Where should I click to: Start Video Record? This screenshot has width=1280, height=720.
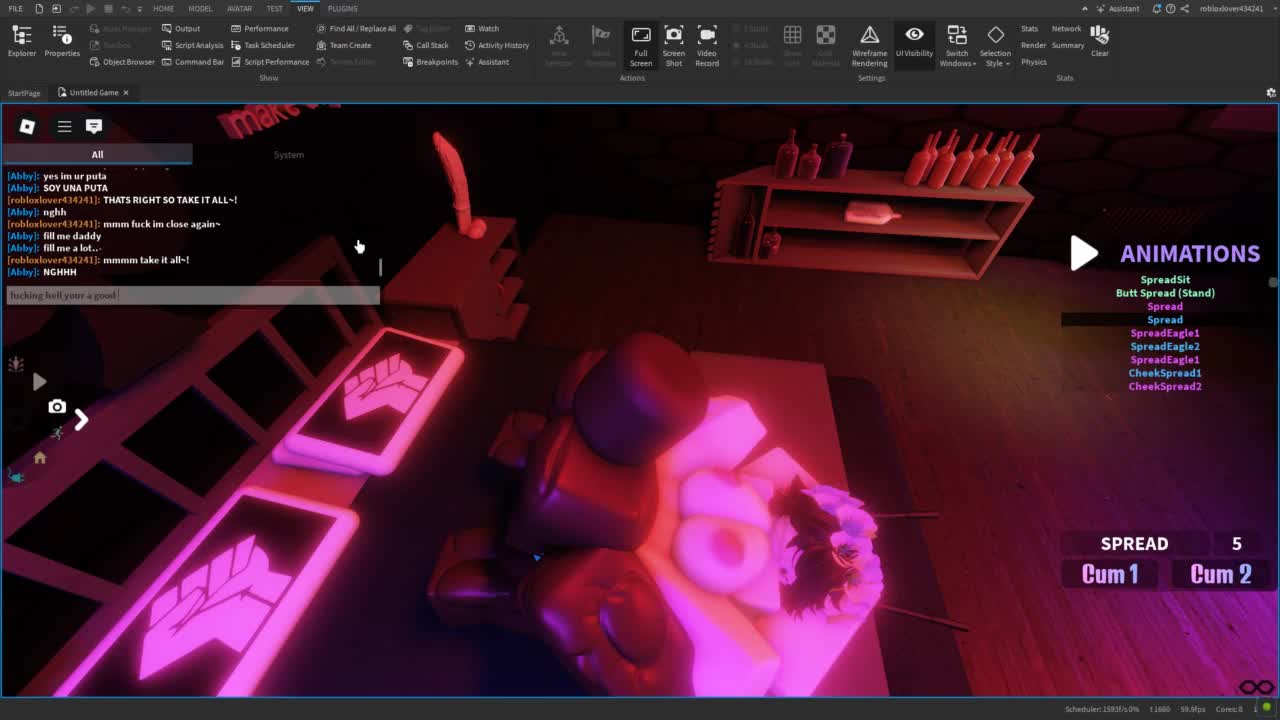pyautogui.click(x=707, y=45)
